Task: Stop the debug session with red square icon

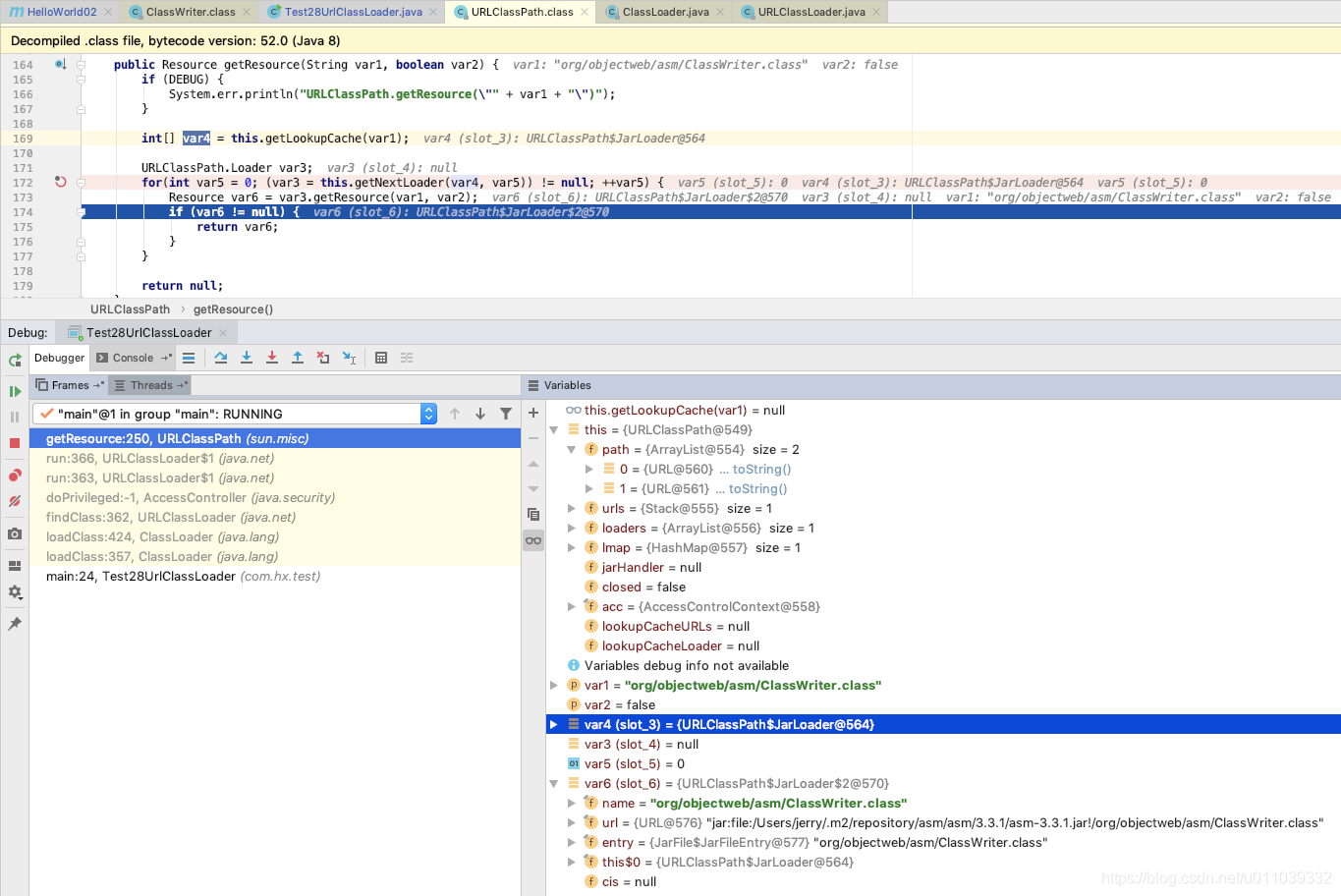Action: pos(15,443)
